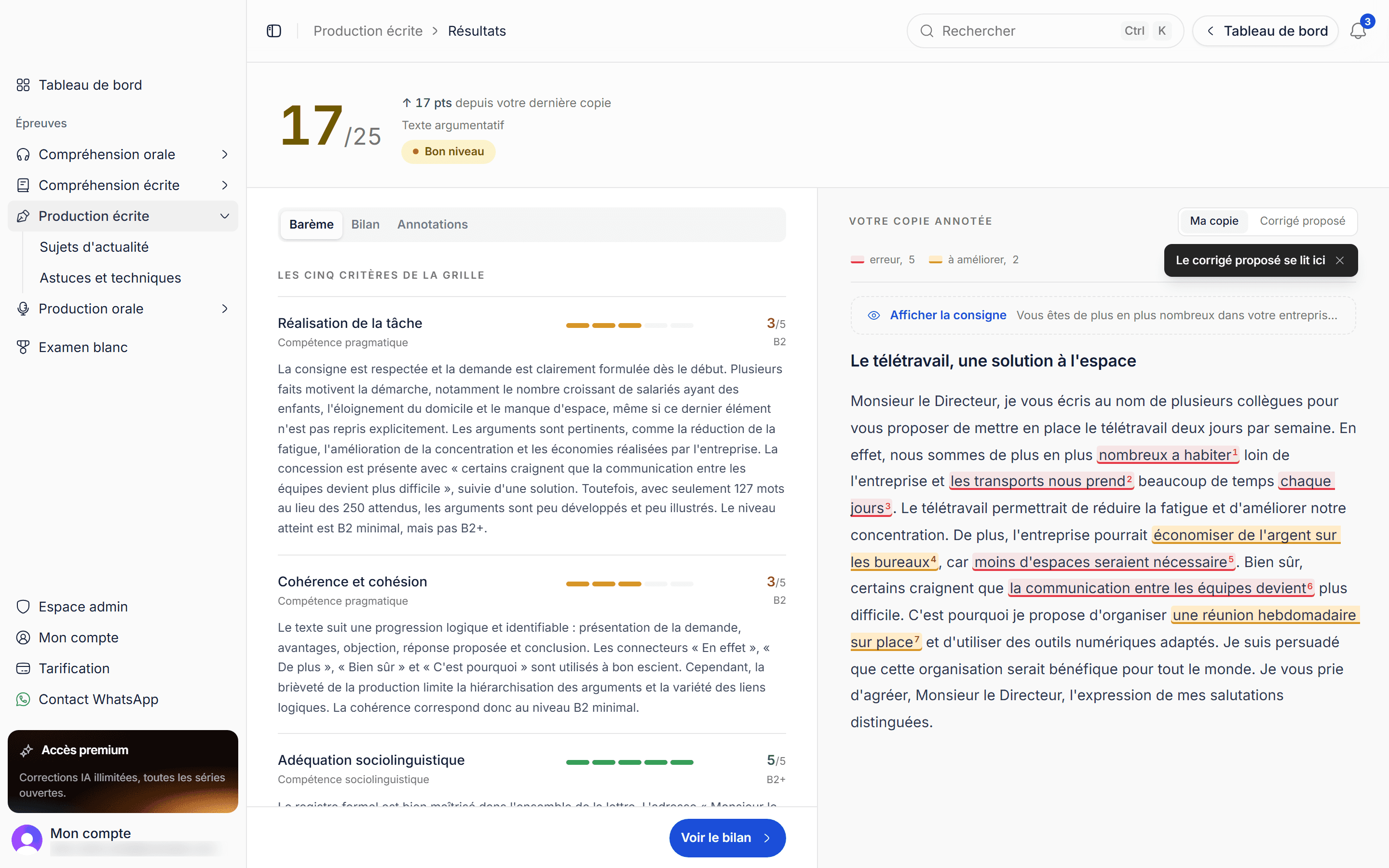Click Afficher la consigne link
This screenshot has width=1389, height=868.
tap(948, 315)
